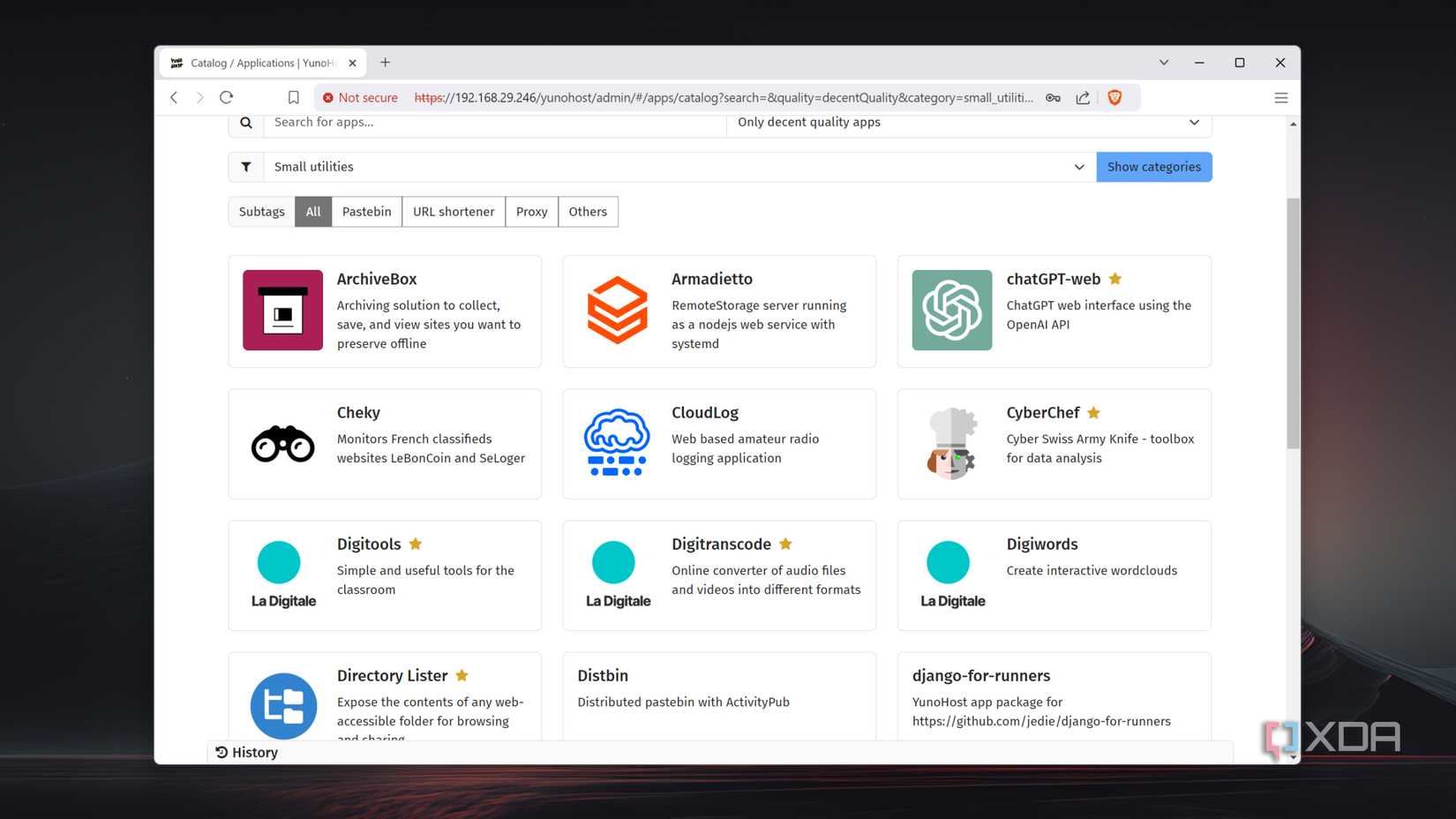Click the filter funnel icon beside Small utilities
The image size is (1456, 819).
[x=246, y=166]
